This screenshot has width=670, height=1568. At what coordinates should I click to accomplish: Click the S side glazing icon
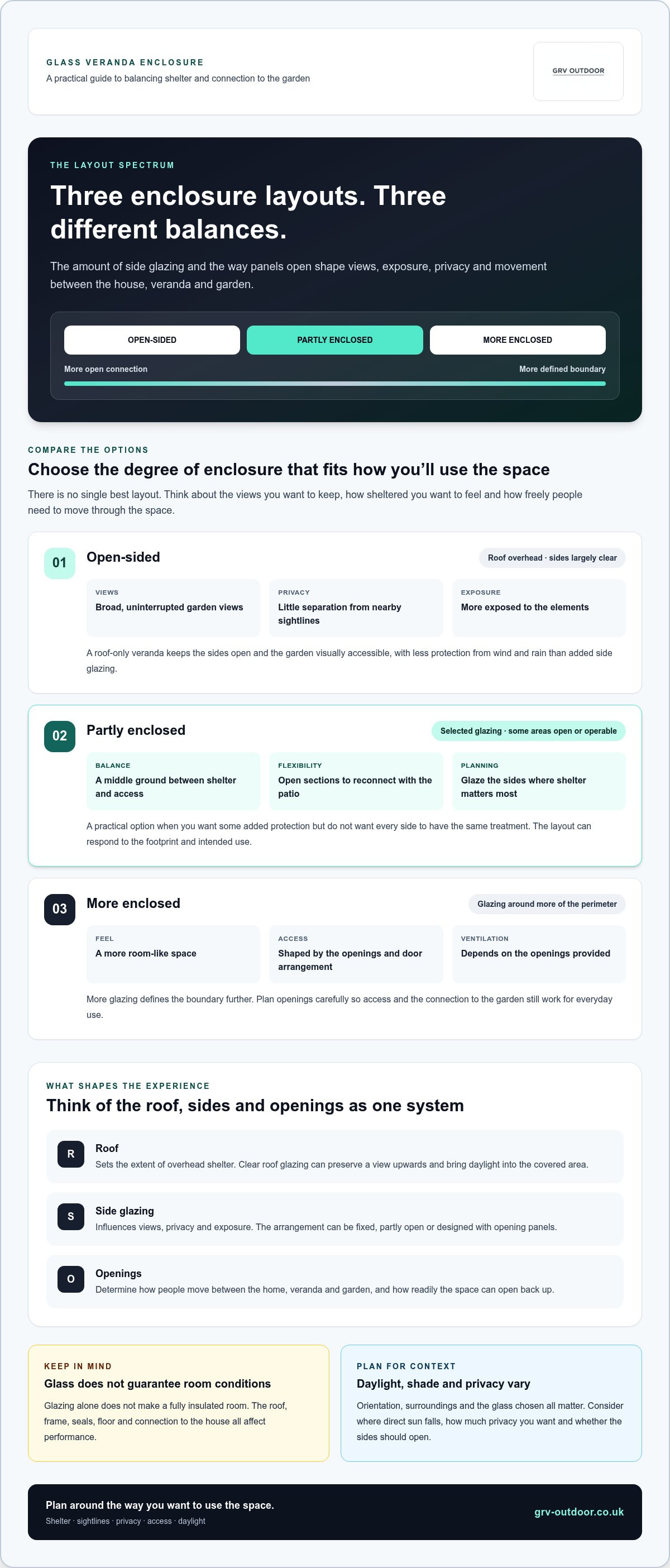70,1217
